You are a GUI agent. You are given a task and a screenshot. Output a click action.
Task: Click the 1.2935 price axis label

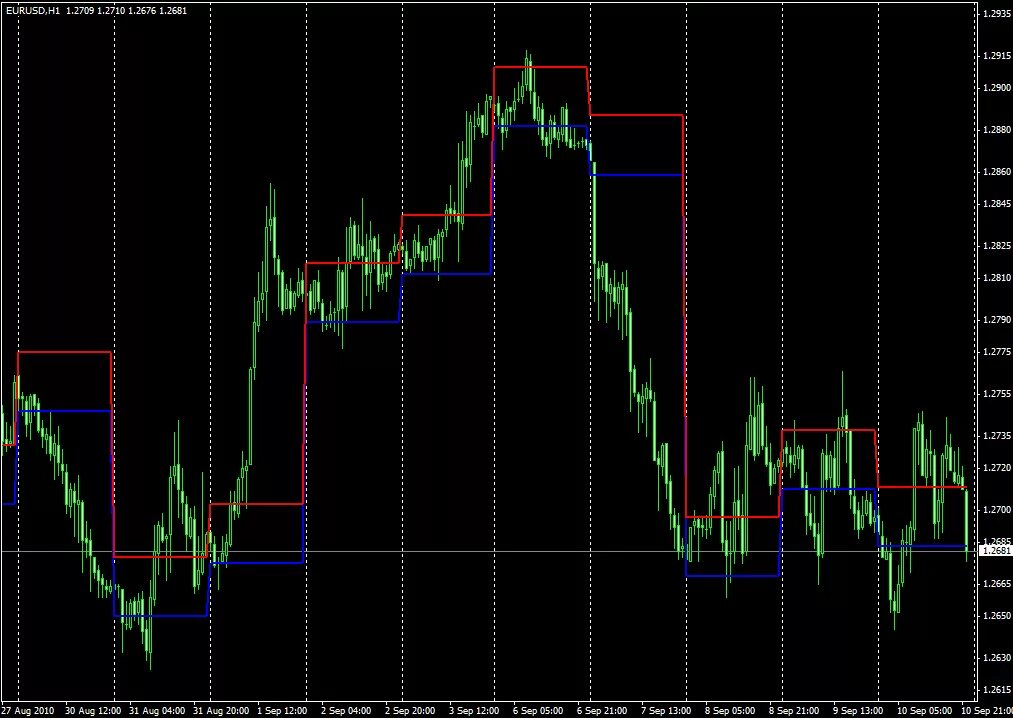click(x=997, y=14)
